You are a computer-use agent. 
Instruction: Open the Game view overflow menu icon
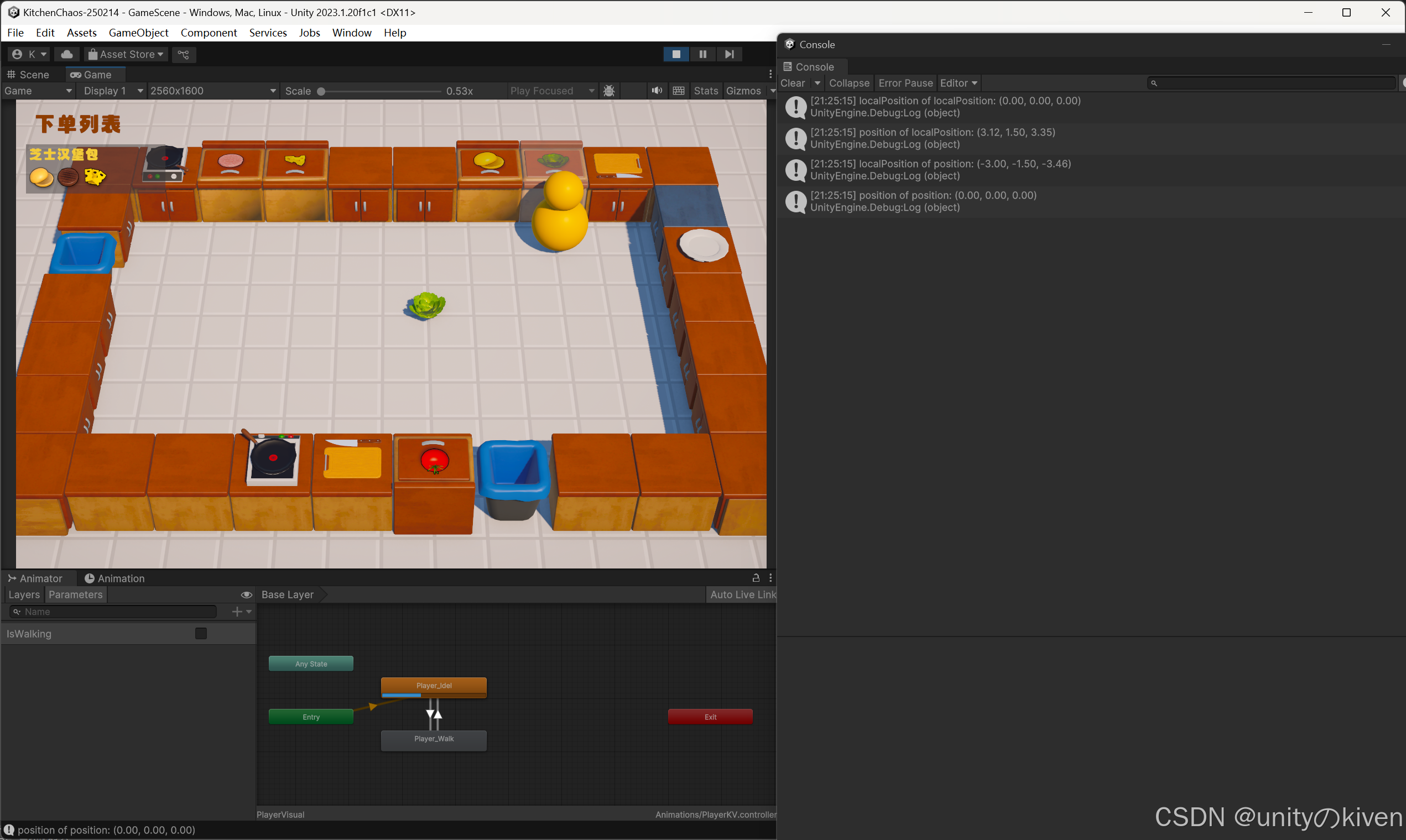coord(770,74)
